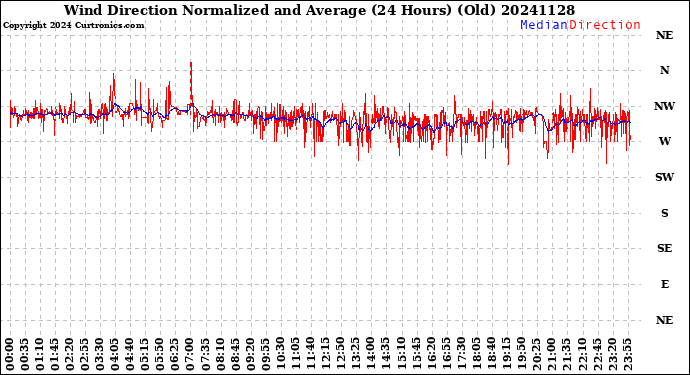
Task: Click the 20:25 time label
Action: pyautogui.click(x=536, y=355)
